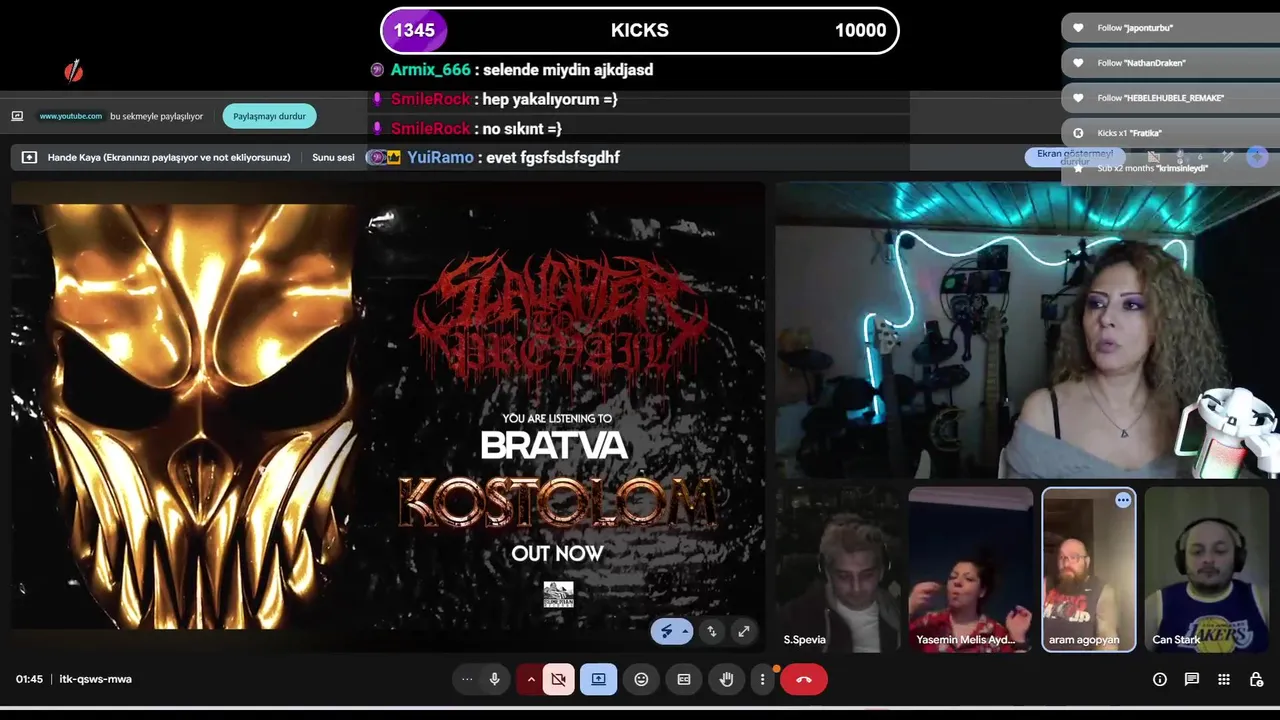Click the Follow "NathanDraken" alert

(x=1170, y=63)
